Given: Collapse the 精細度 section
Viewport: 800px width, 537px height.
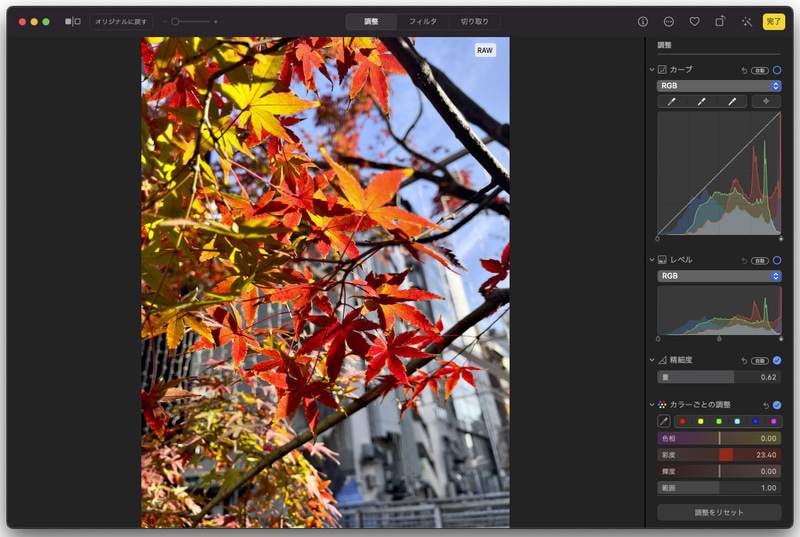Looking at the screenshot, I should tap(652, 360).
